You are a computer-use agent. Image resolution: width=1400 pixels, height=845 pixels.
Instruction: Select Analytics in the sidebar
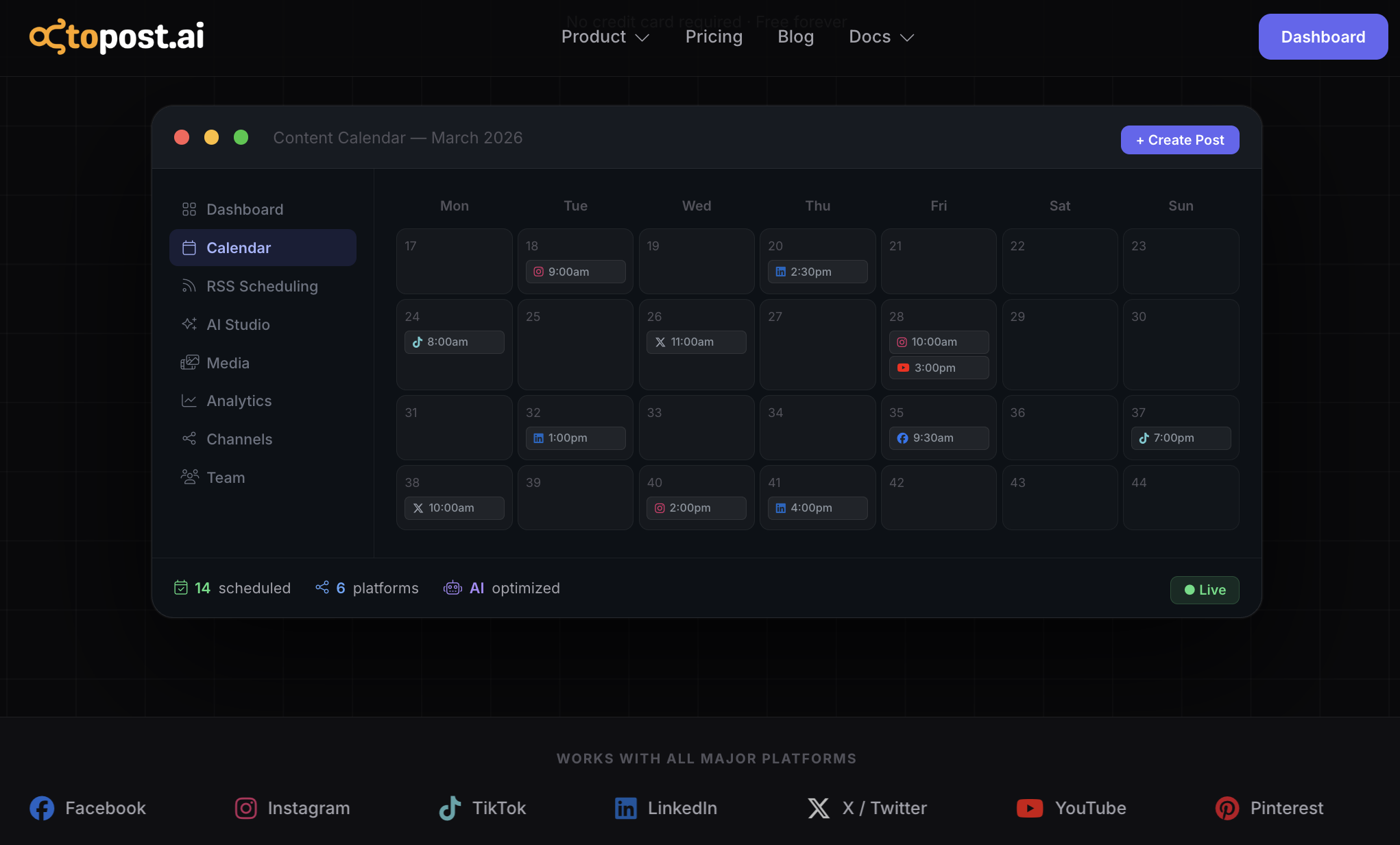click(x=263, y=401)
